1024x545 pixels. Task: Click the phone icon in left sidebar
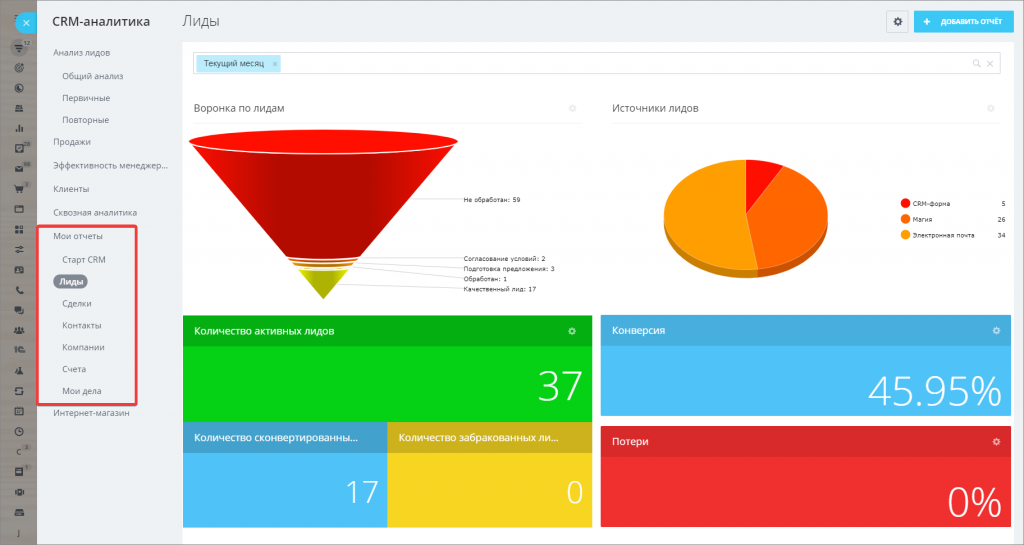click(19, 290)
